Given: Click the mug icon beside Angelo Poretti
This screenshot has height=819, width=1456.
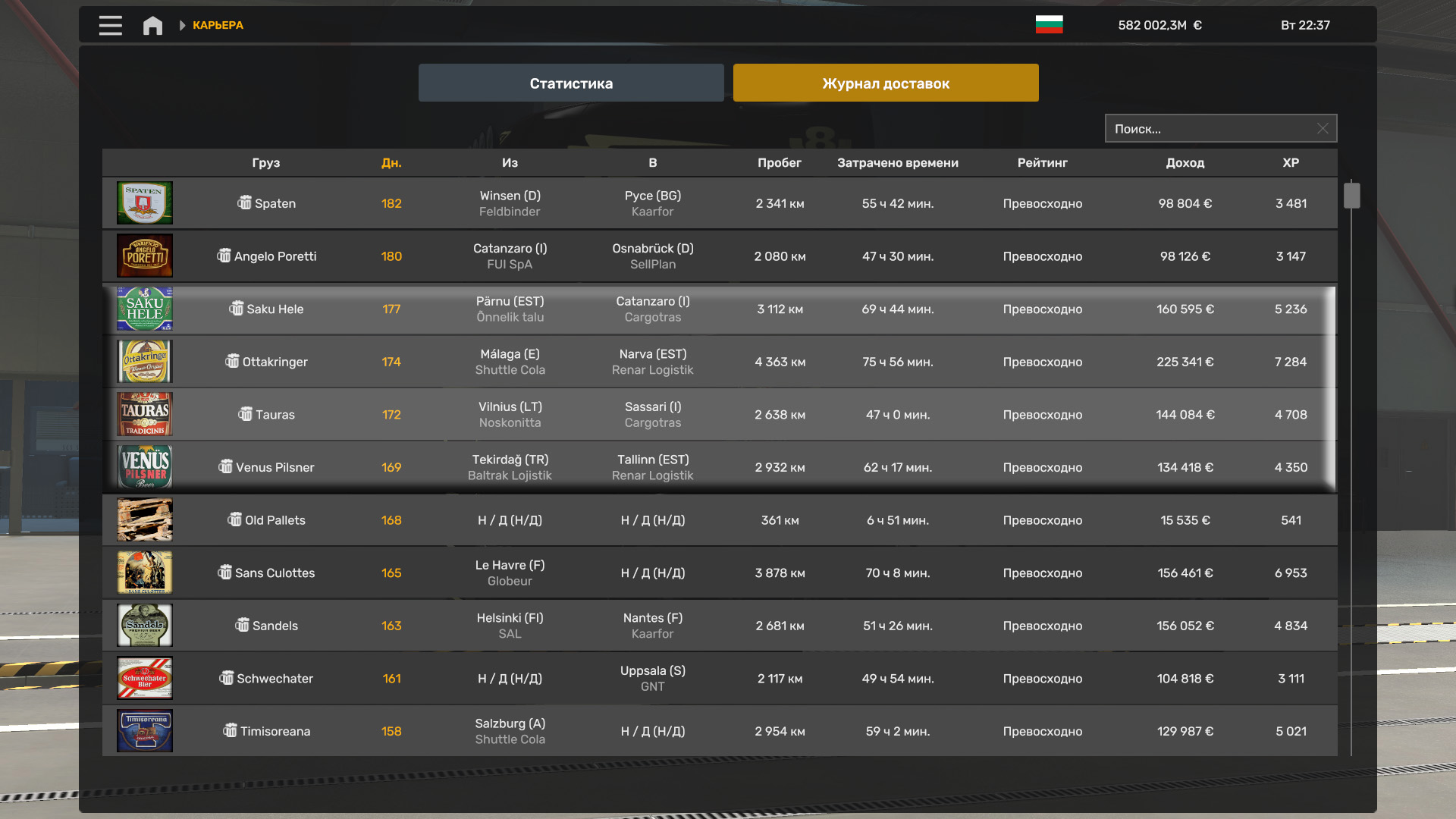Looking at the screenshot, I should coord(224,256).
